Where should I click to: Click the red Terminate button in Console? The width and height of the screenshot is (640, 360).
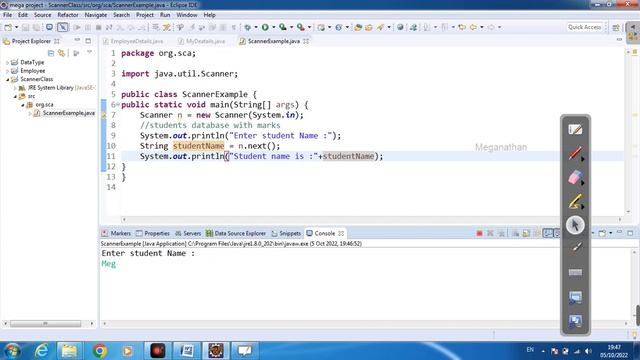point(479,233)
